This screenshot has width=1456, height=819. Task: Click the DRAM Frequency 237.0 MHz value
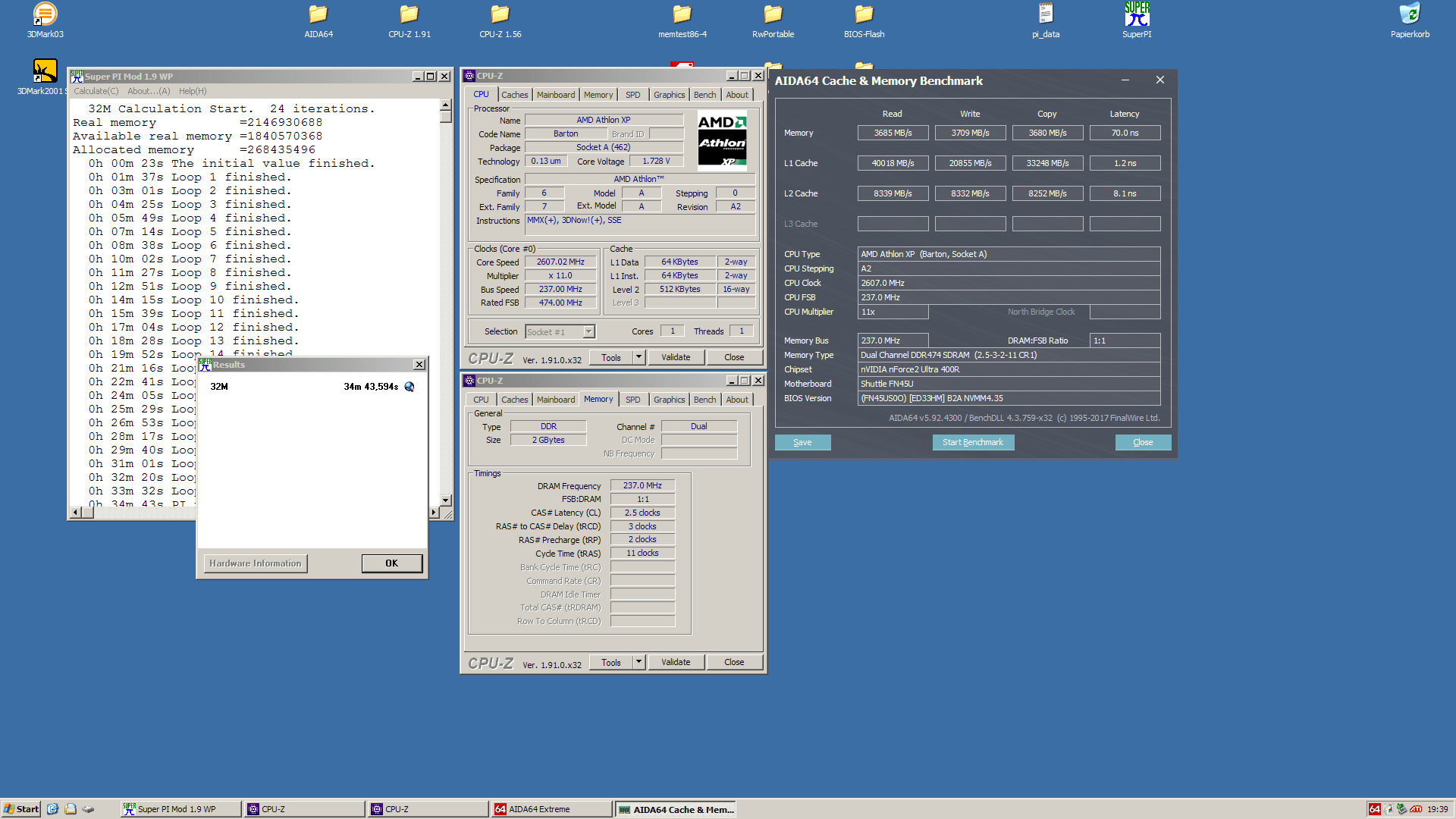tap(642, 485)
